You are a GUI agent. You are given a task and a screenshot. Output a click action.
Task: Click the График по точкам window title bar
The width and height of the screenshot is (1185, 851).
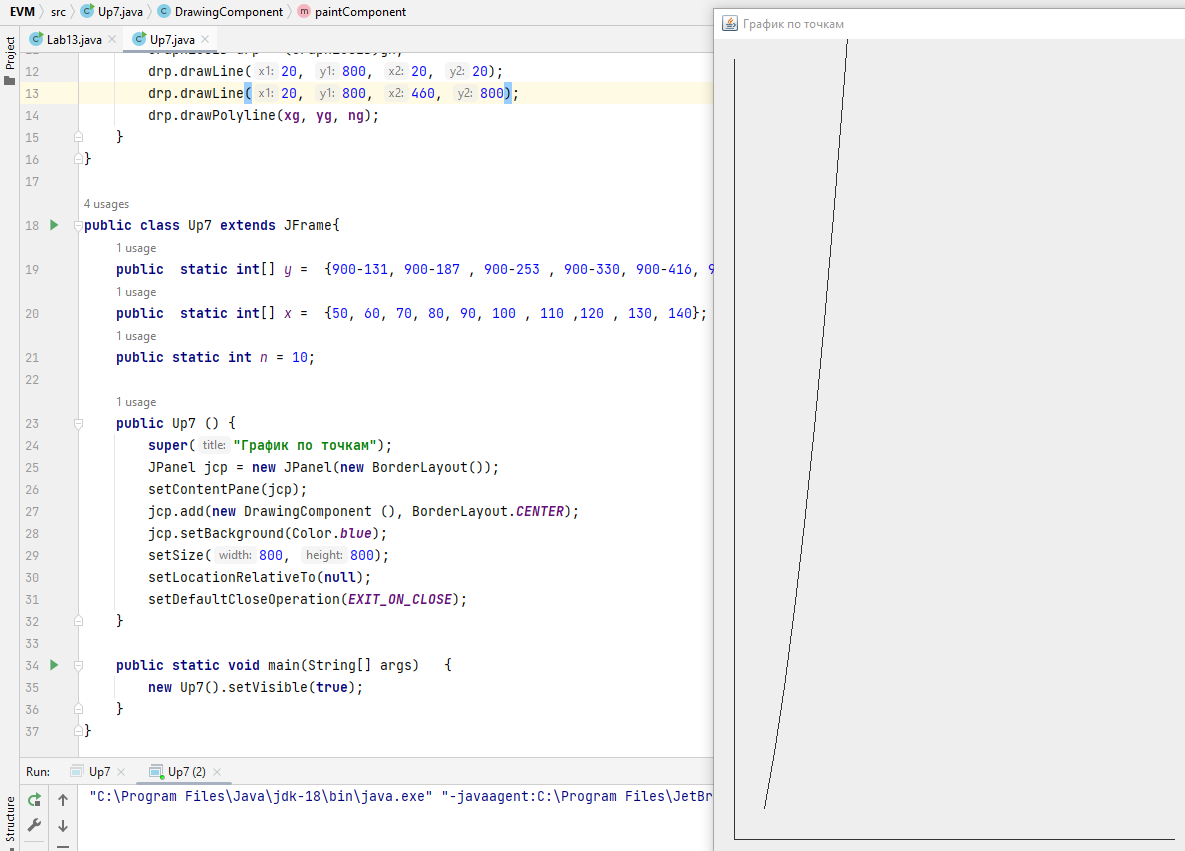pyautogui.click(x=949, y=23)
